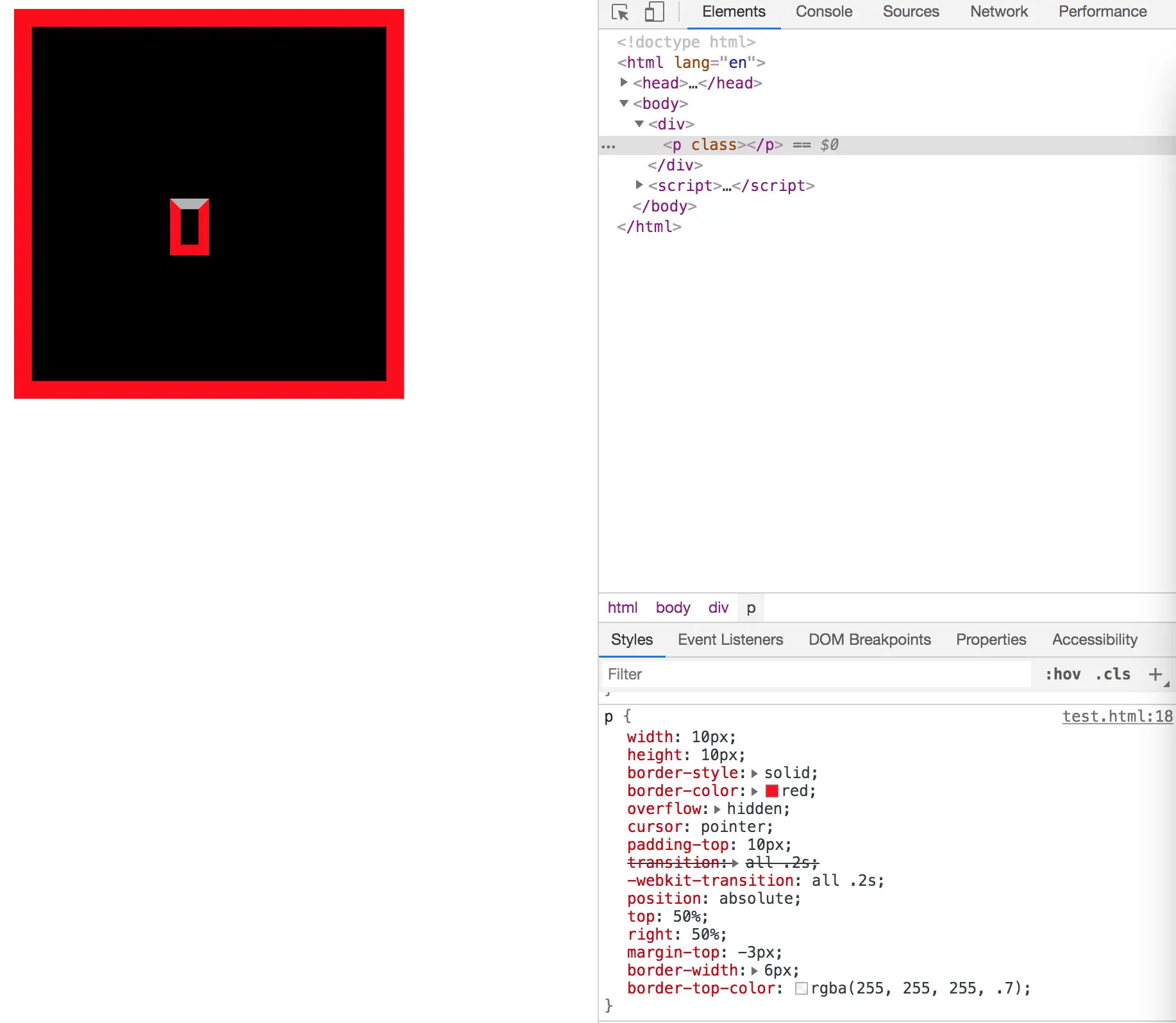Open the Properties tab
The image size is (1176, 1023).
pos(991,640)
